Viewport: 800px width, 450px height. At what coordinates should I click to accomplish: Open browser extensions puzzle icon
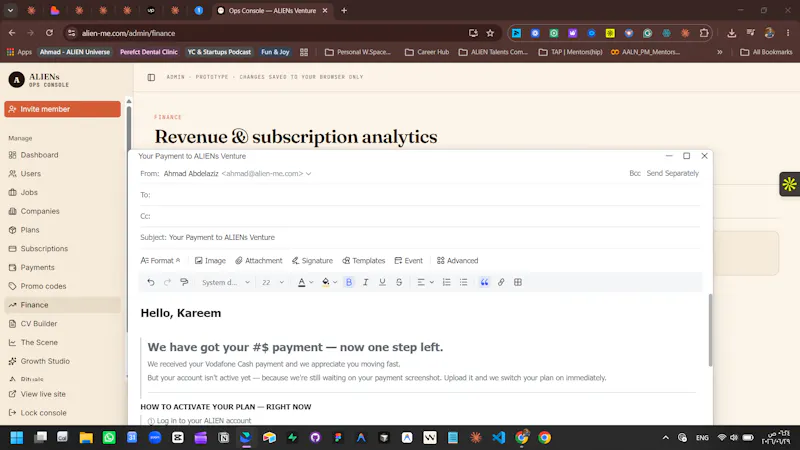(704, 33)
